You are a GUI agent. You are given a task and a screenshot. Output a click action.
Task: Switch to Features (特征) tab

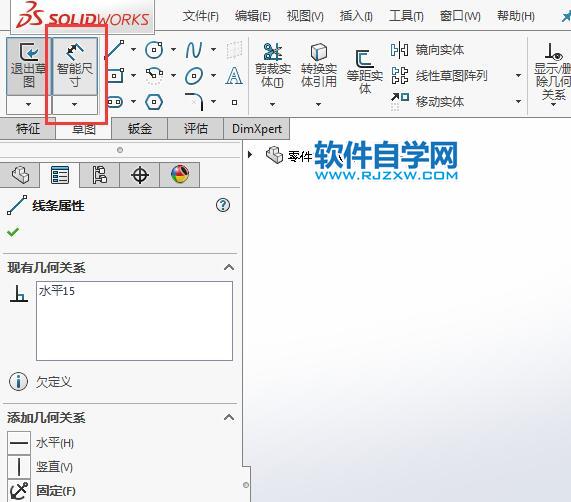(x=28, y=129)
